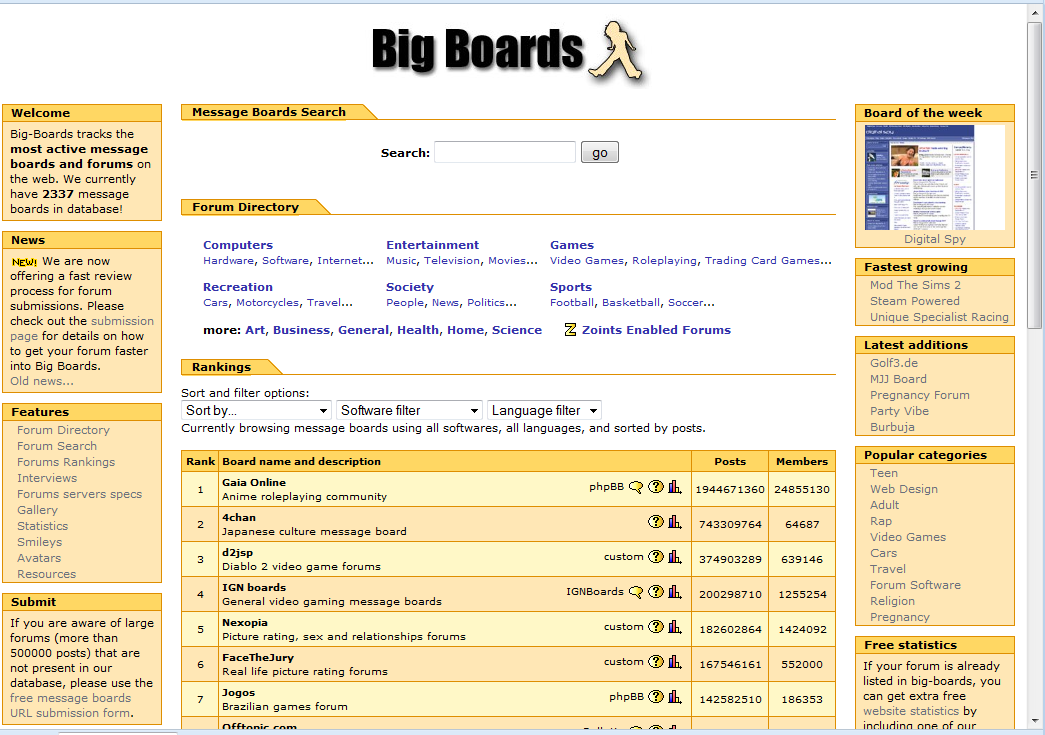Open Gallery in Features menu

(x=37, y=510)
